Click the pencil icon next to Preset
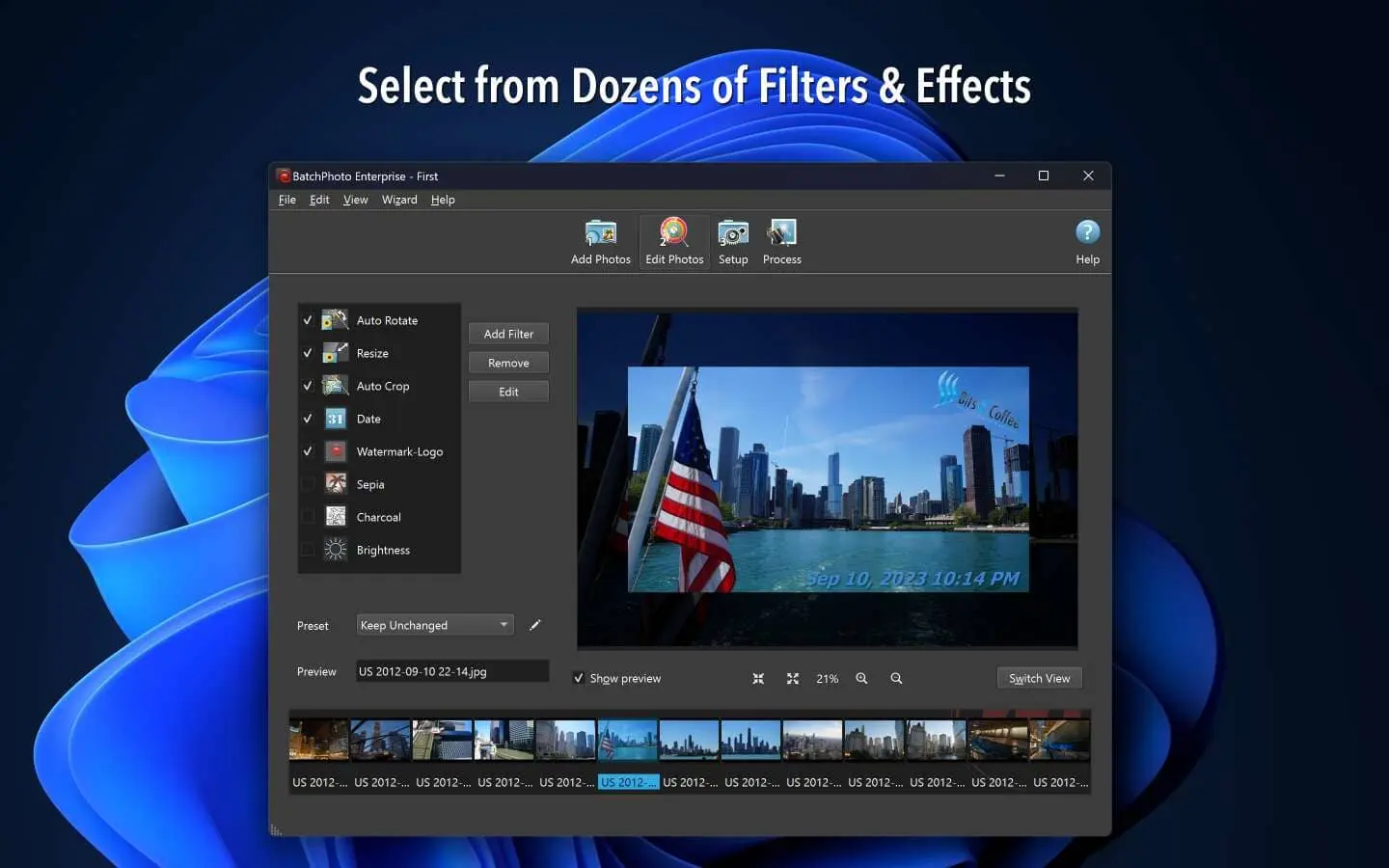 click(x=535, y=625)
